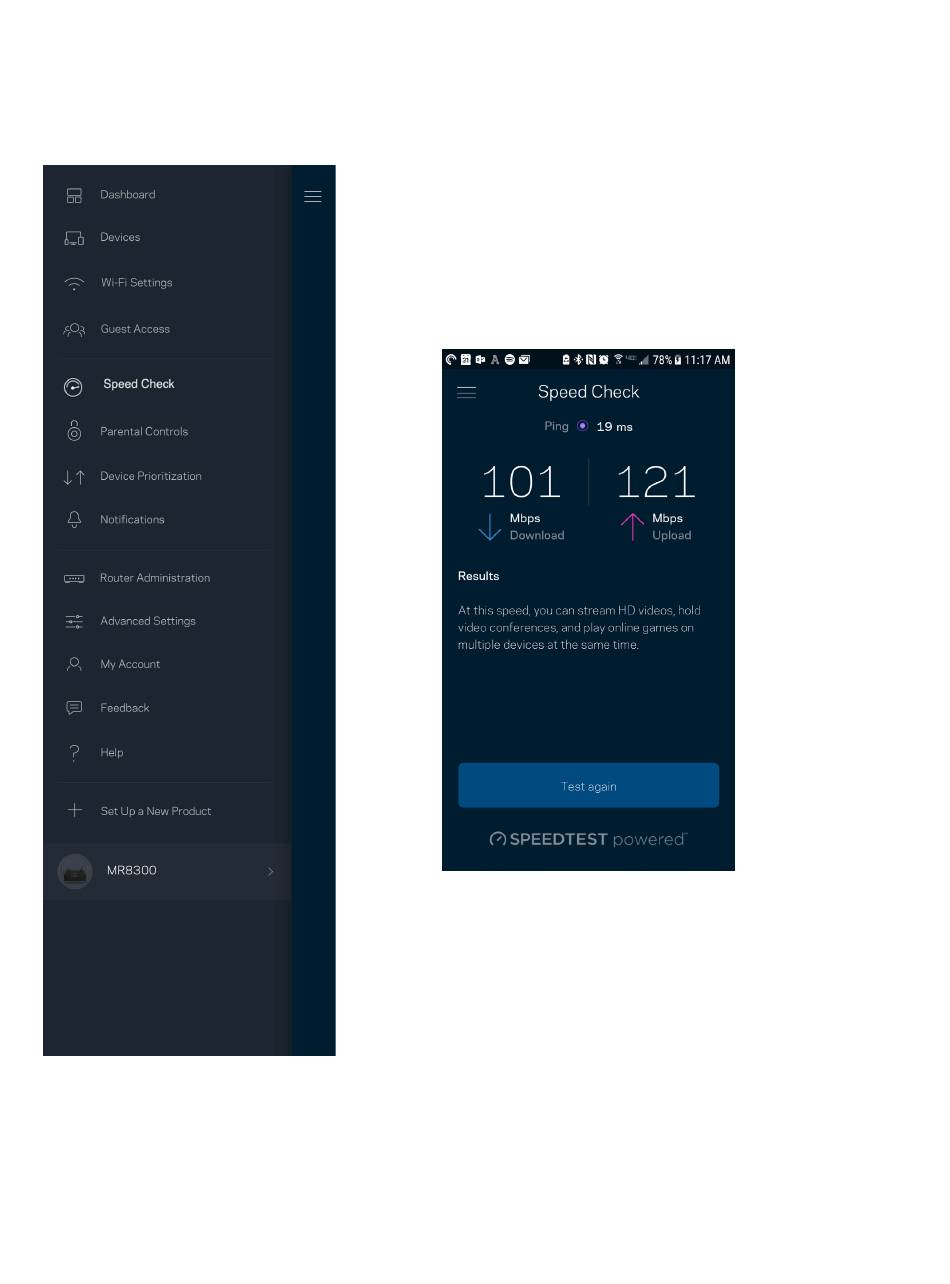Tap the 101 download speed value
The height and width of the screenshot is (1284, 950).
[x=521, y=482]
